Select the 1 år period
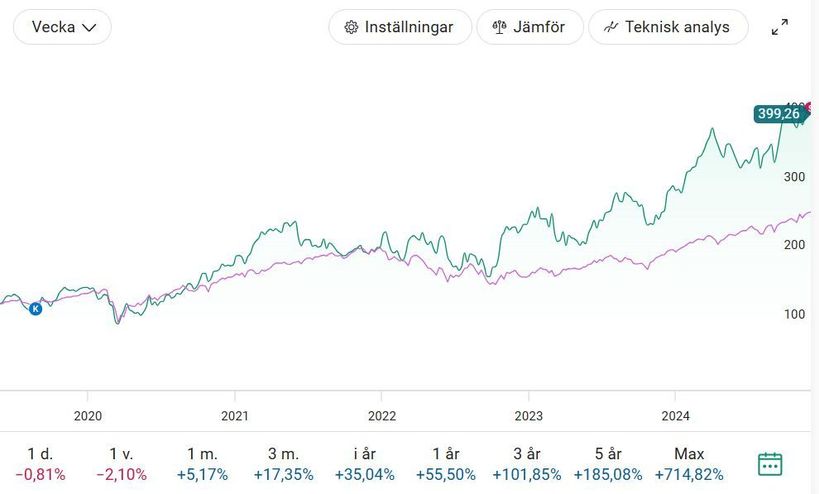This screenshot has height=494, width=819. click(447, 464)
